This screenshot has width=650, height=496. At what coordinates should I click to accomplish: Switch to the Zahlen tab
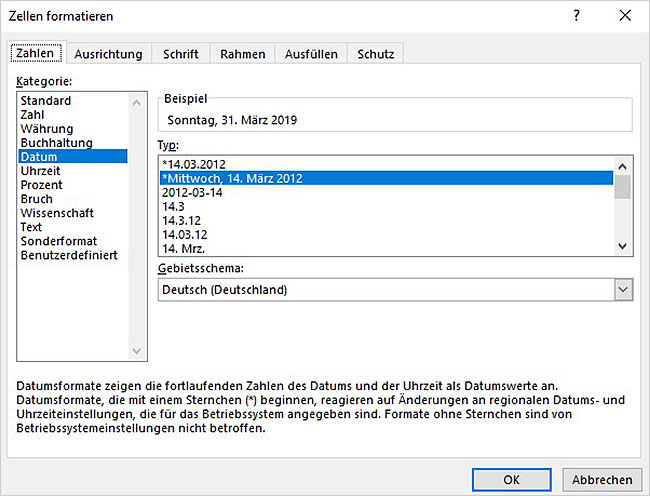36,53
